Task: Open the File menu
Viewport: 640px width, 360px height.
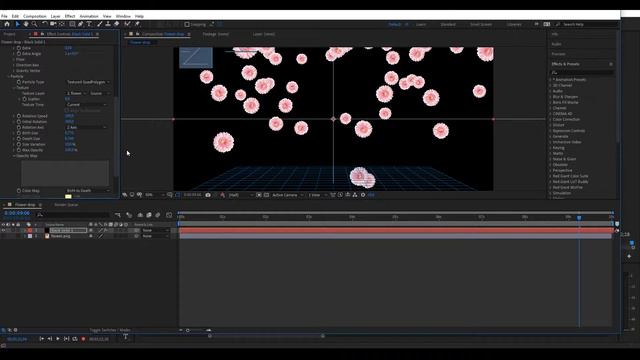Action: coord(4,16)
